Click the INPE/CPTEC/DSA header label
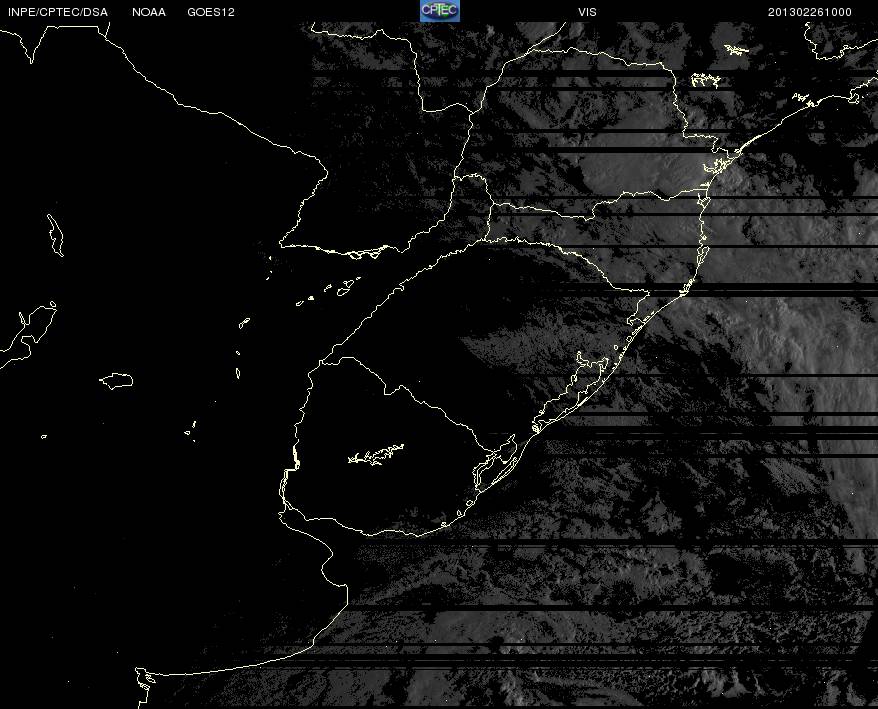 [x=58, y=12]
